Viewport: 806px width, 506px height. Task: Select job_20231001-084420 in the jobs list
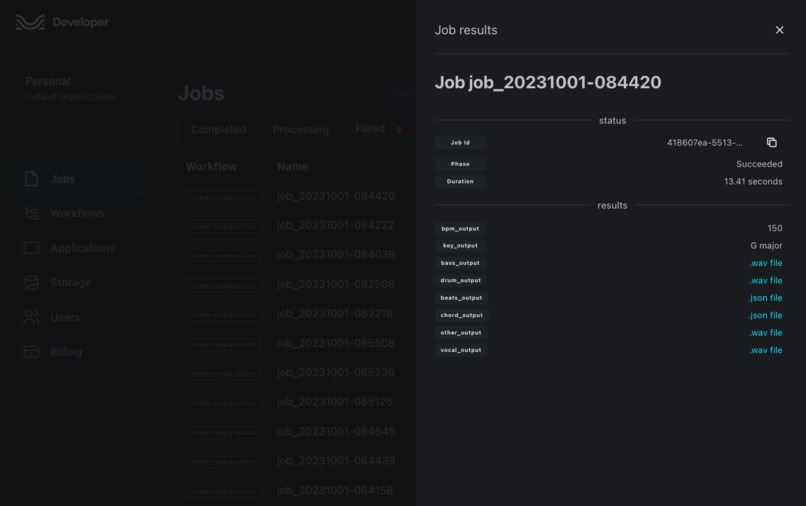point(336,196)
